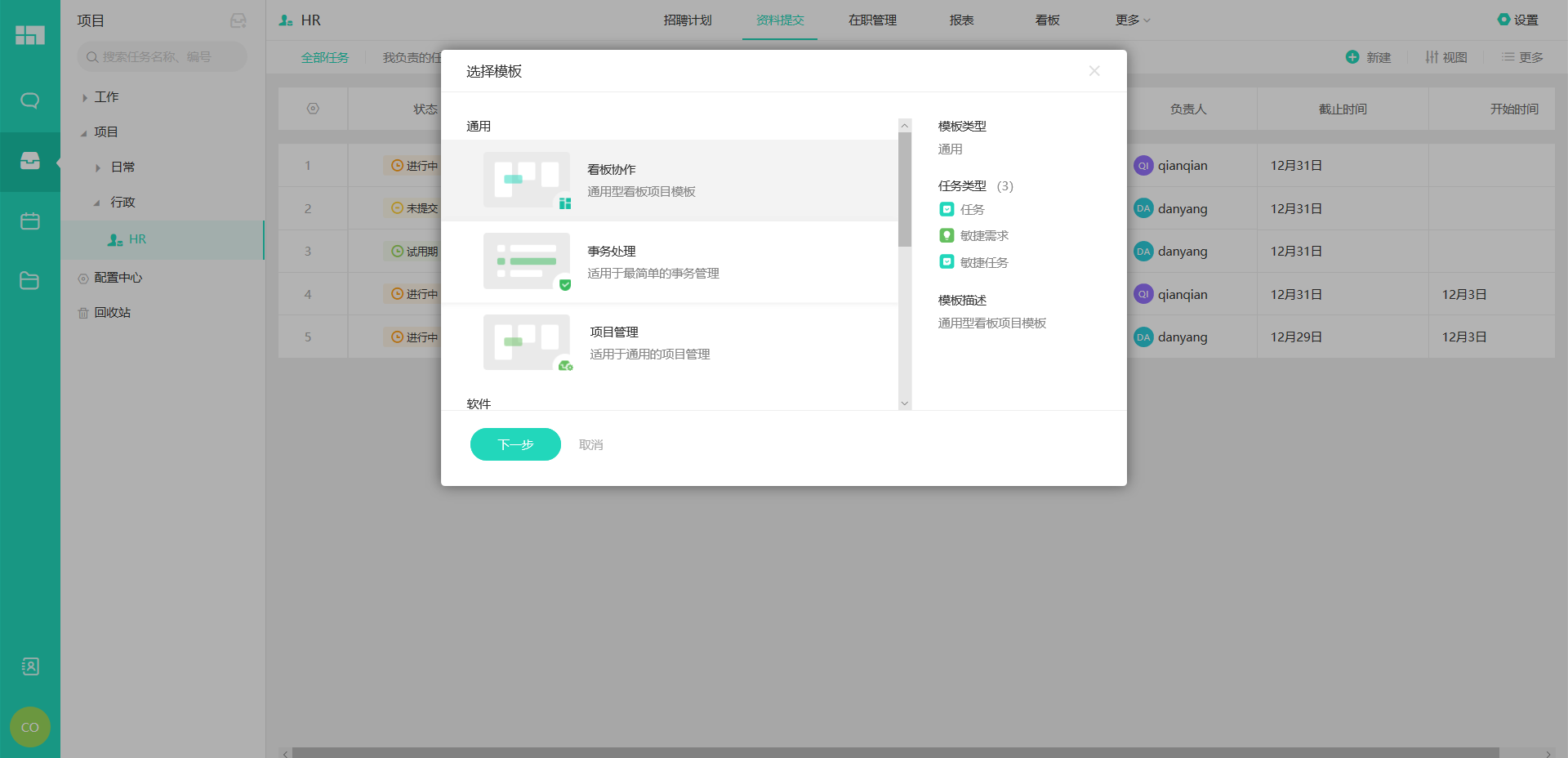This screenshot has width=1568, height=758.
Task: Click the settings gear icon at top right
Action: (x=1503, y=20)
